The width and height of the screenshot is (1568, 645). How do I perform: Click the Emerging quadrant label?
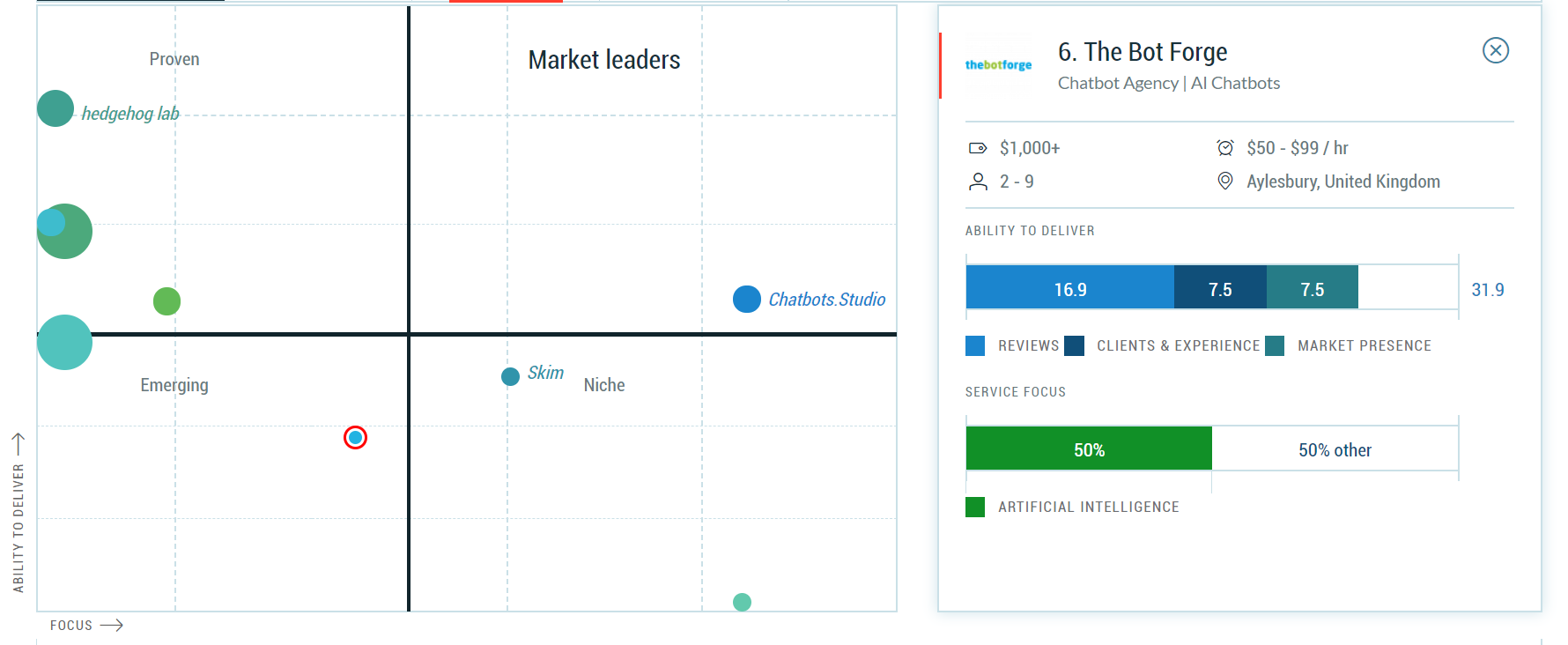click(174, 385)
